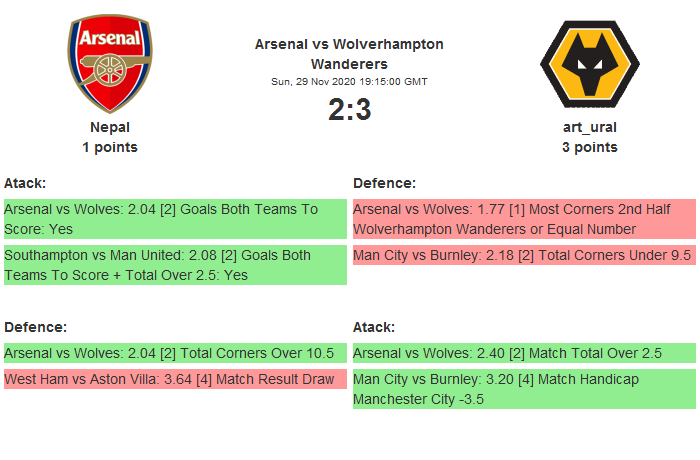Click the Arsenal vs Wolverhampton Wanderers title
Viewport: 700px width, 460px height.
pos(349,53)
